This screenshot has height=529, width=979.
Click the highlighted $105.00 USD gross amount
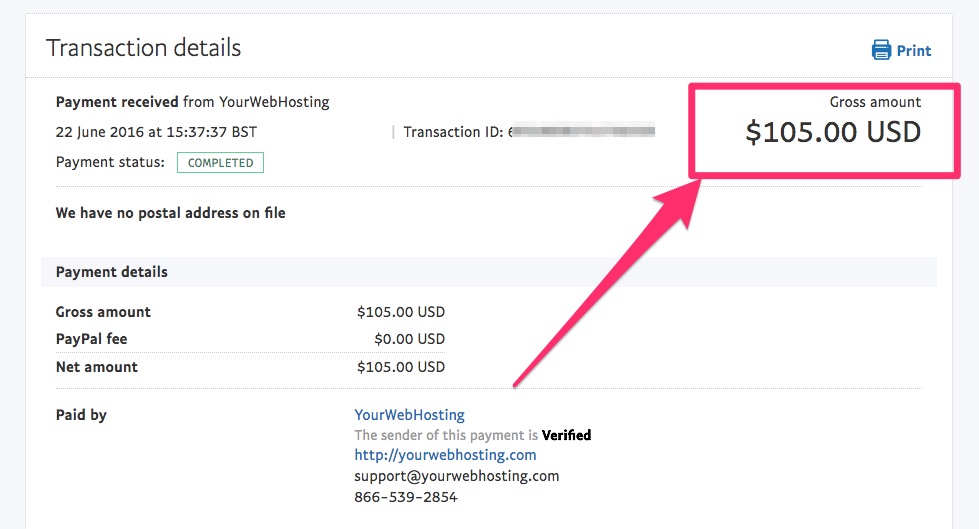[833, 132]
